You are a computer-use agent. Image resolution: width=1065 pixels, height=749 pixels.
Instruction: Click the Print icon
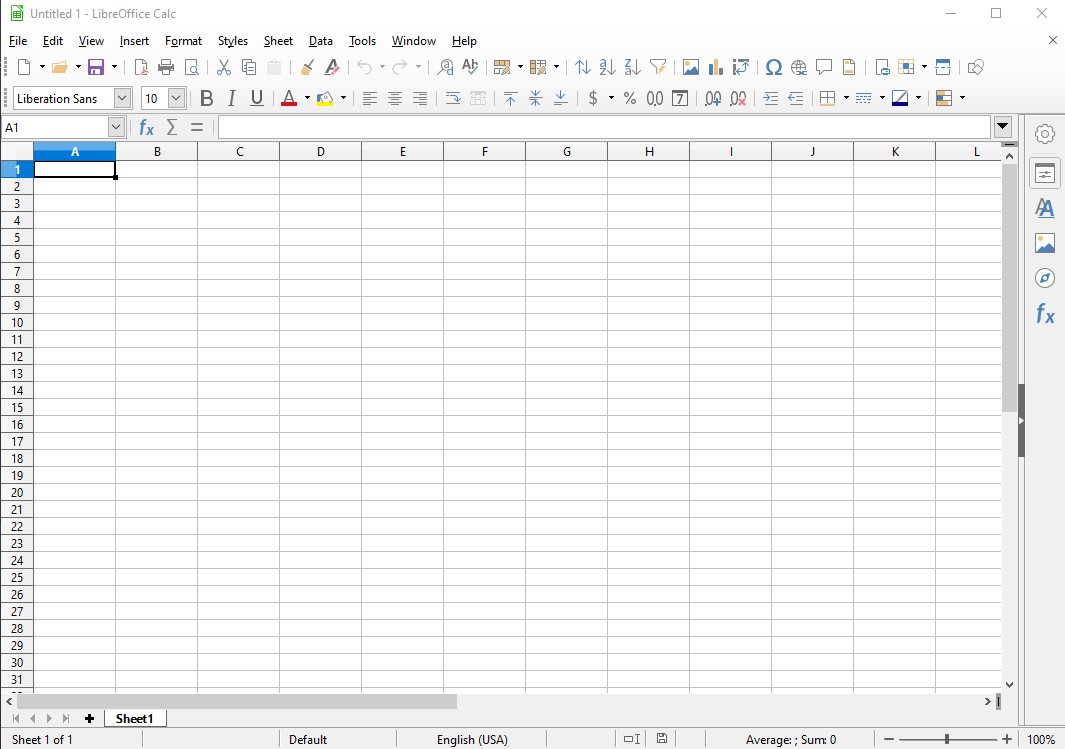pos(166,67)
